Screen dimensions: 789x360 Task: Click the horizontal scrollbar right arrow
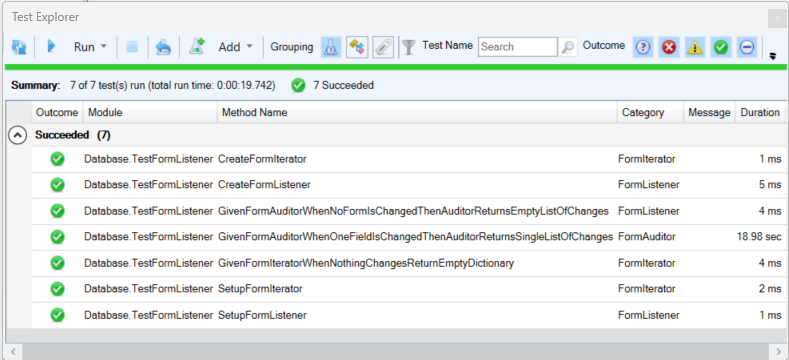coord(777,351)
